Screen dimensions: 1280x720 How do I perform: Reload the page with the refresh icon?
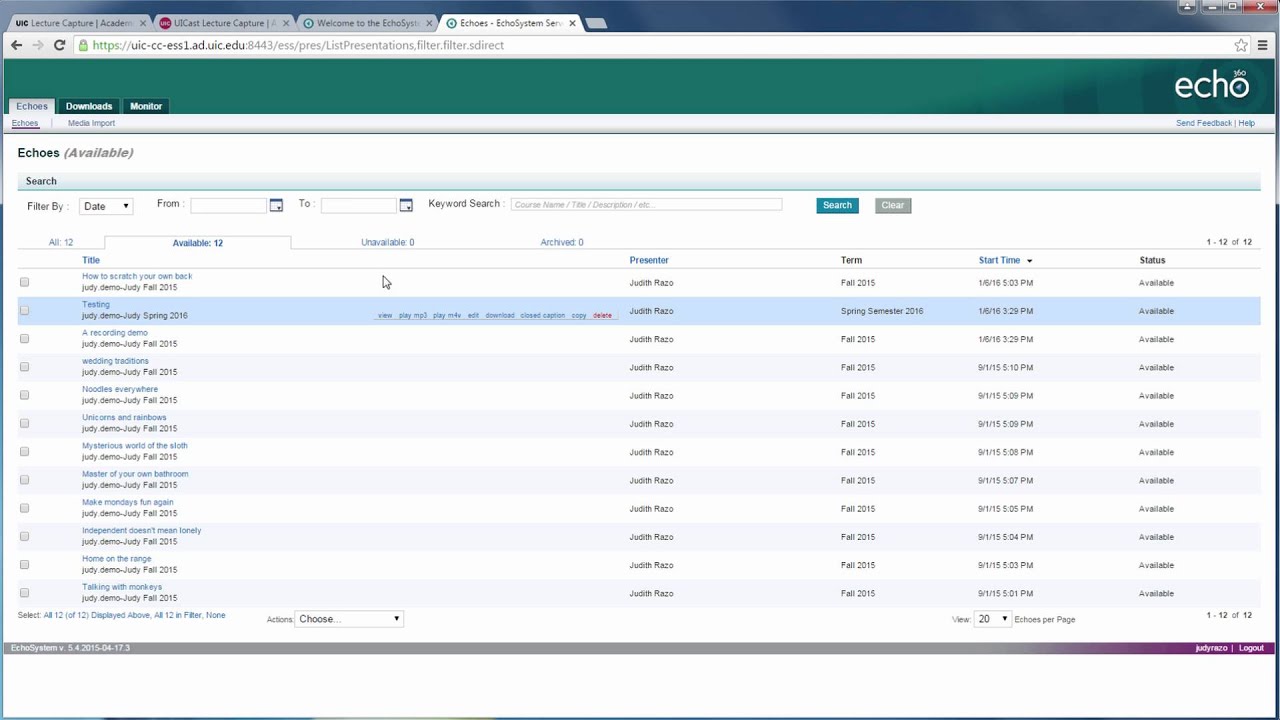(59, 45)
